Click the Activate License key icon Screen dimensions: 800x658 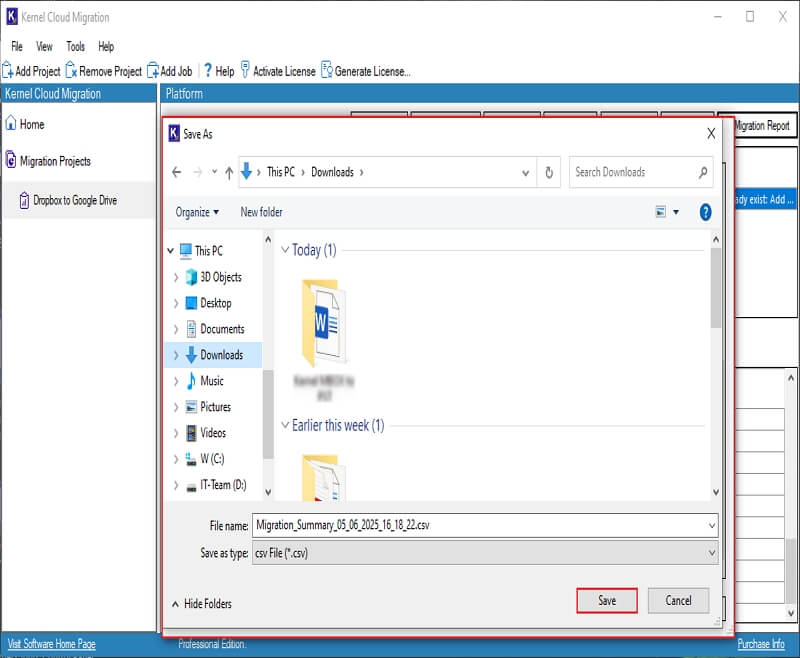245,70
